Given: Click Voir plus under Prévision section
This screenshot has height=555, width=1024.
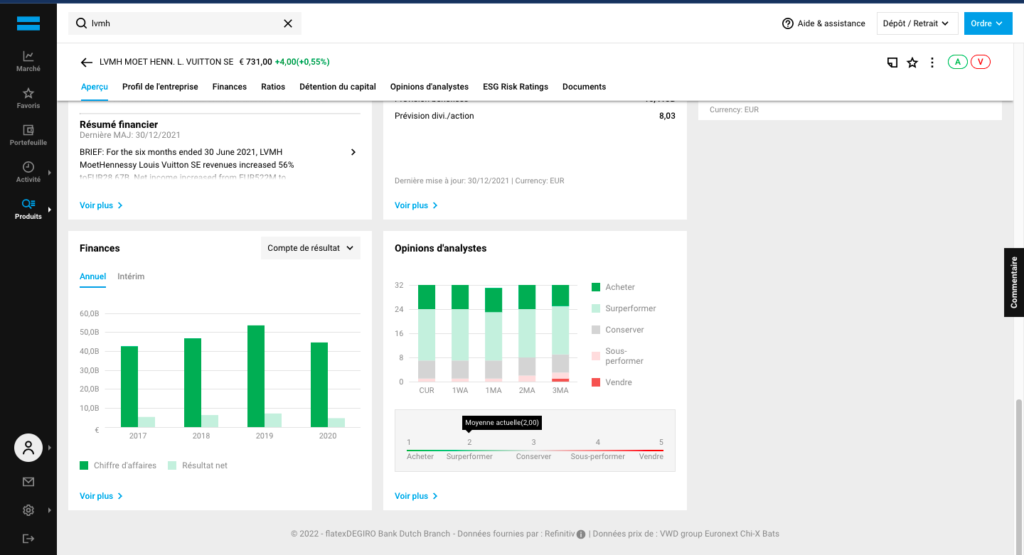Looking at the screenshot, I should coord(416,206).
